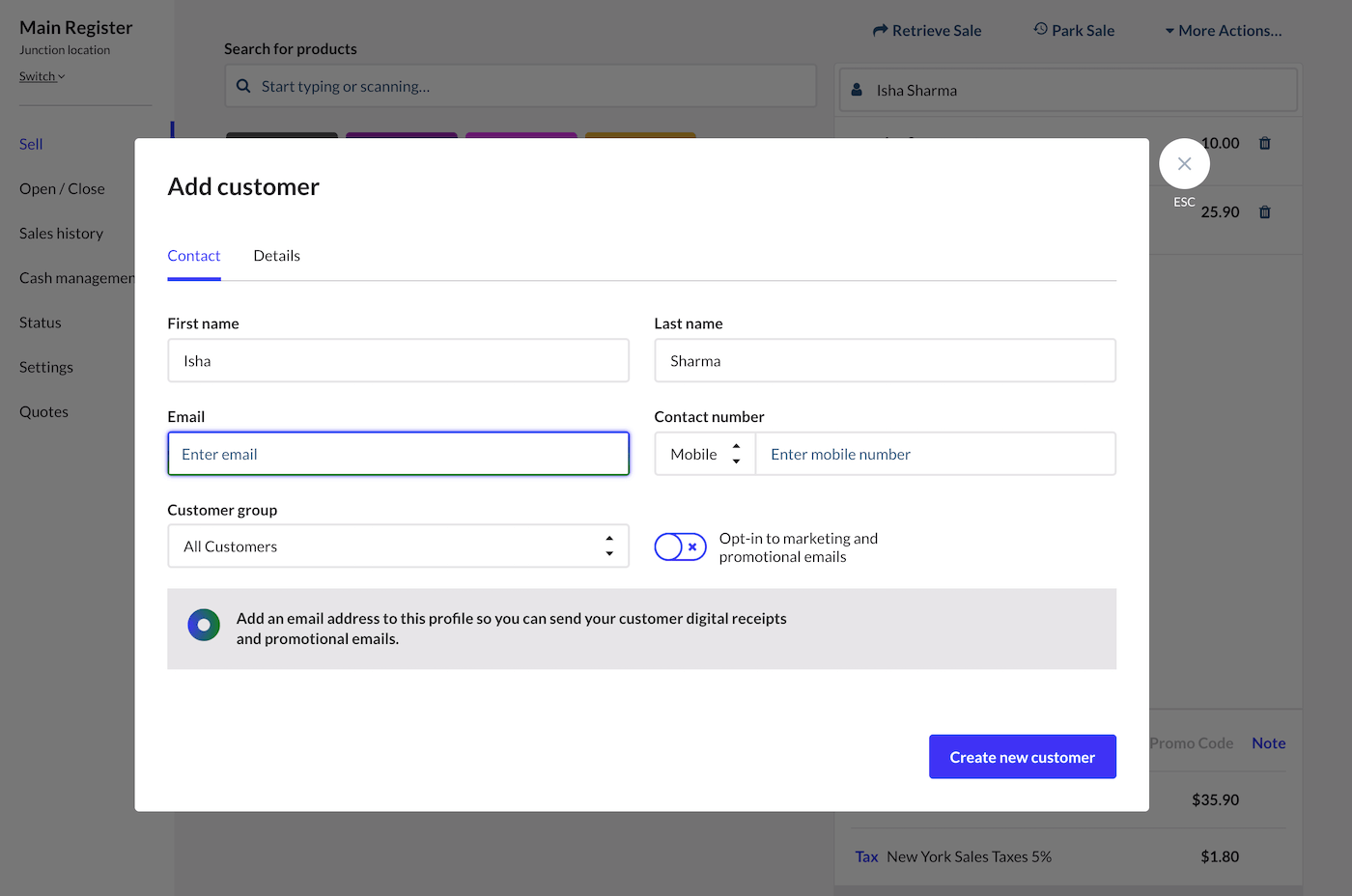Close the Add customer dialog with X
This screenshot has height=896, width=1352.
1184,164
